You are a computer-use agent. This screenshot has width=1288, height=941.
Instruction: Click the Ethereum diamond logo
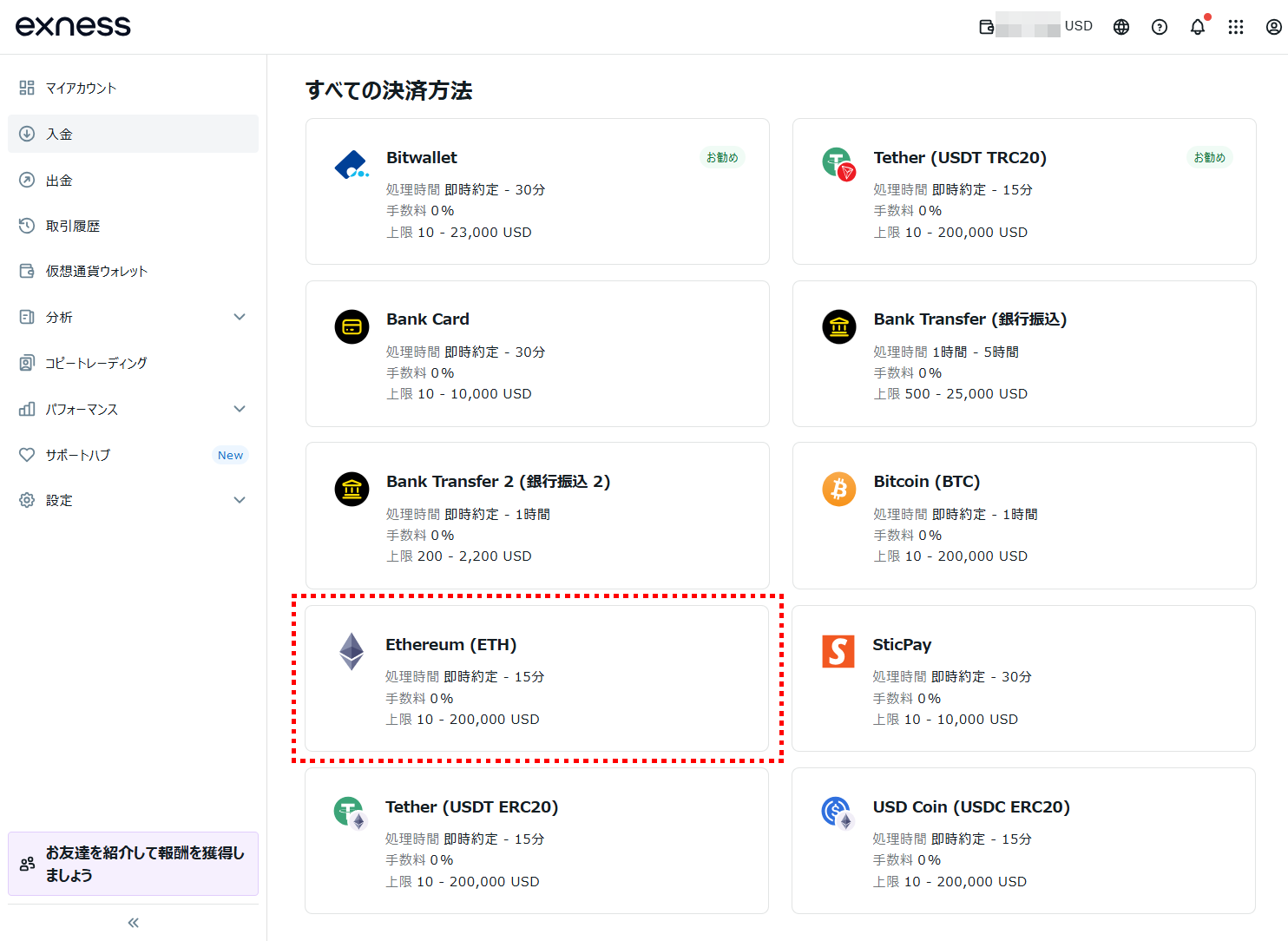(352, 652)
